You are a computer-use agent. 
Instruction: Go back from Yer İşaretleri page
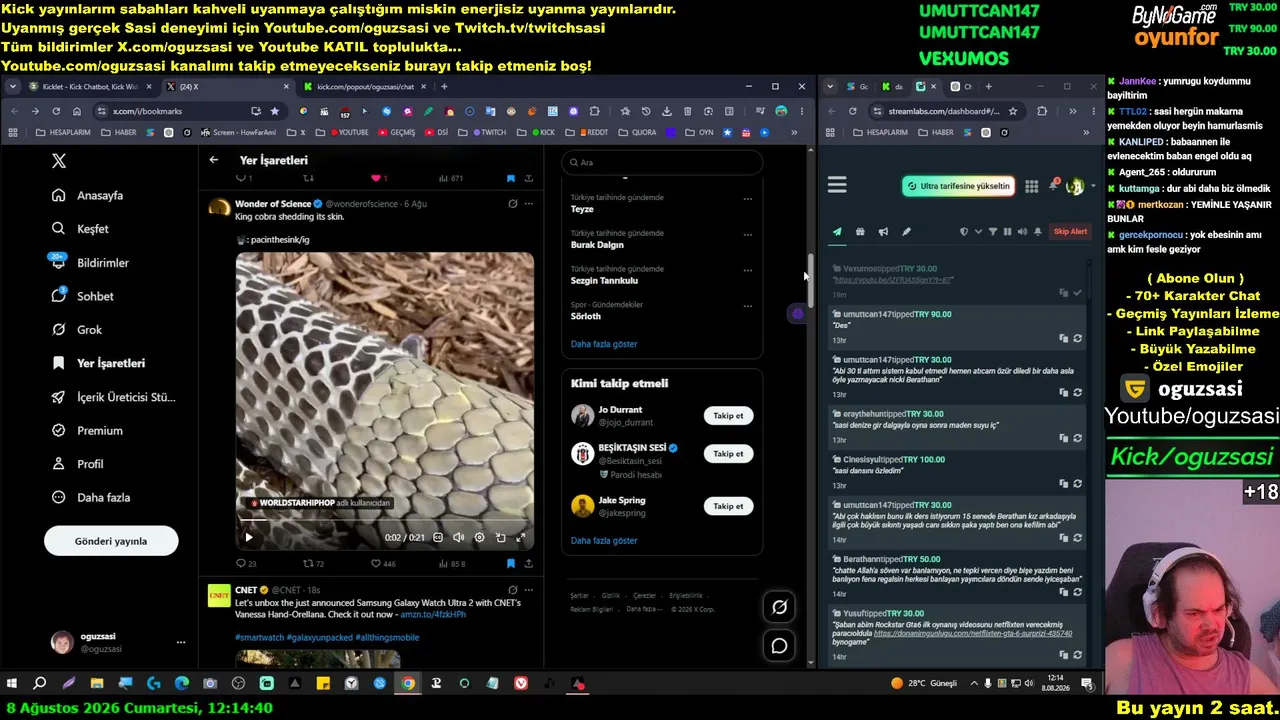pos(214,160)
